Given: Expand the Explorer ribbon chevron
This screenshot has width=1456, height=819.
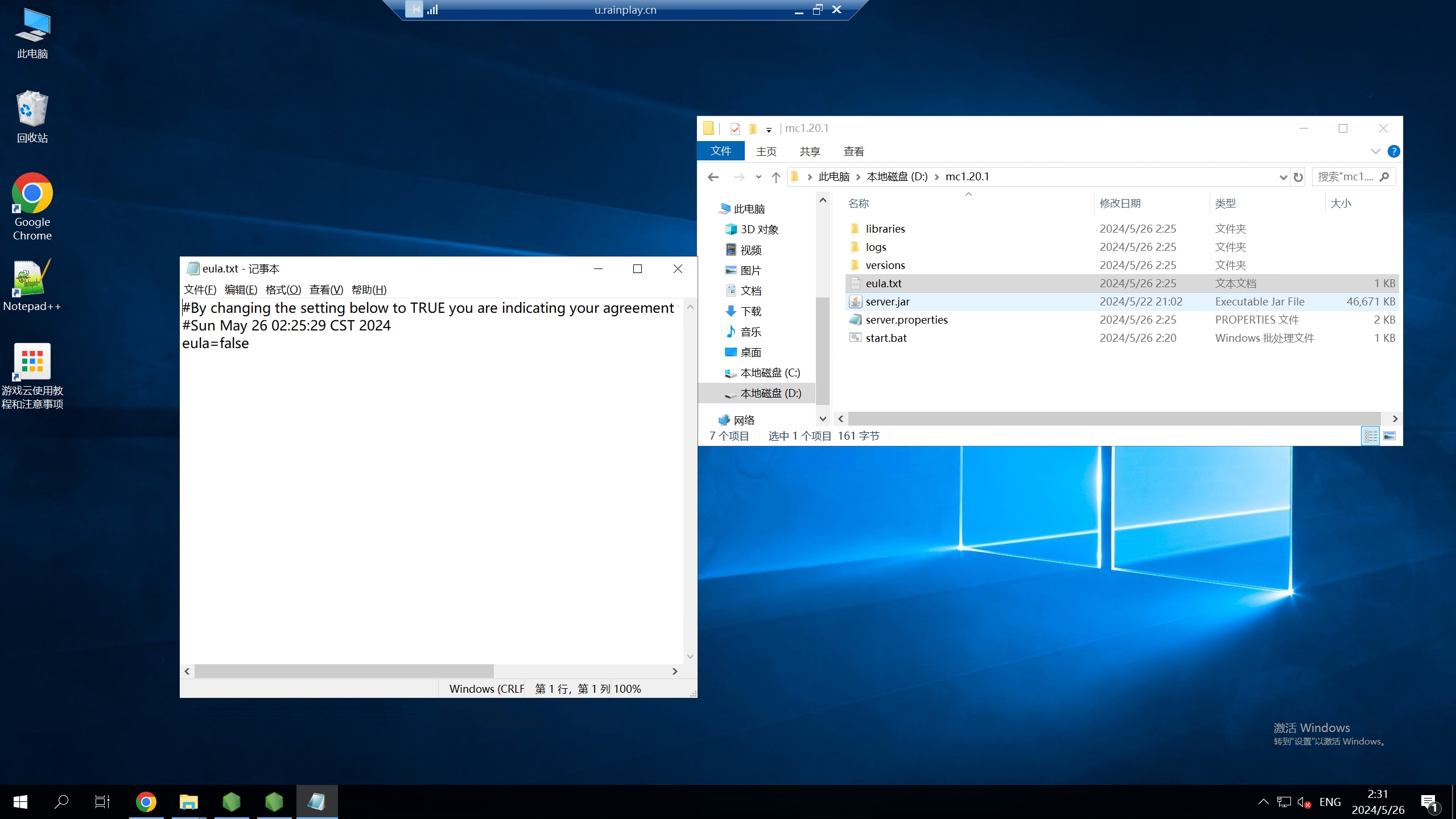Looking at the screenshot, I should coord(1375,151).
